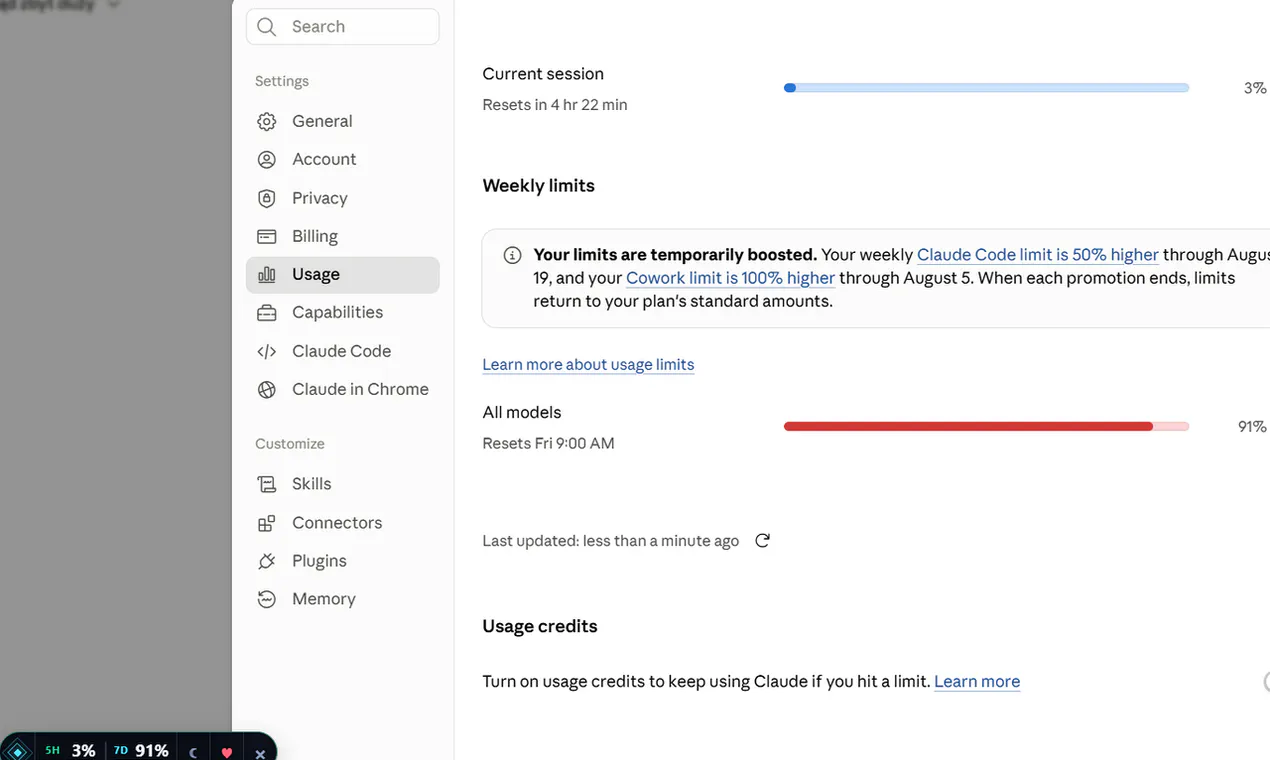Click the 'All models' label
Screen dimensions: 1270x760
click(522, 412)
